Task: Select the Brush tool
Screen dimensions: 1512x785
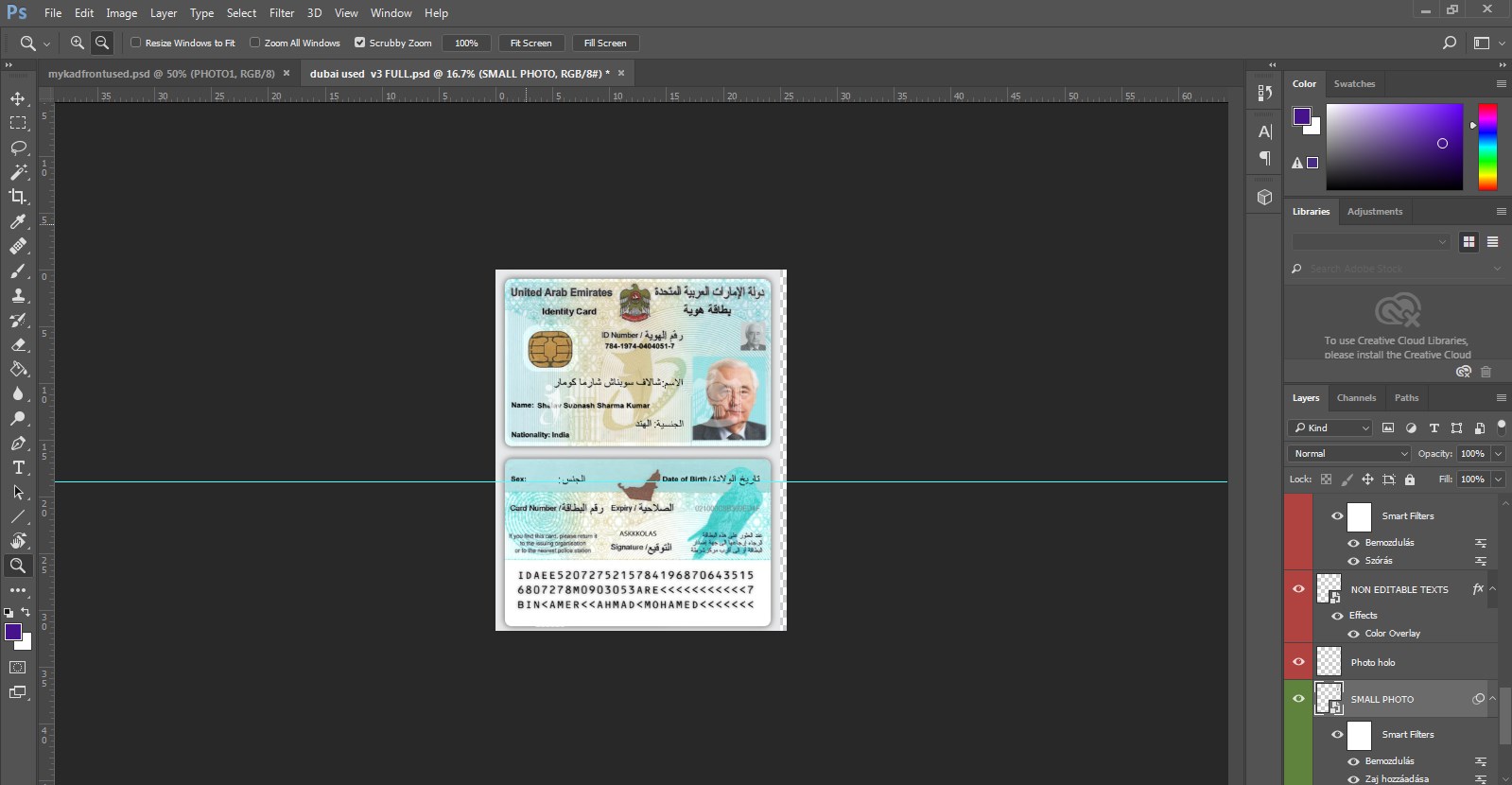Action: tap(18, 270)
